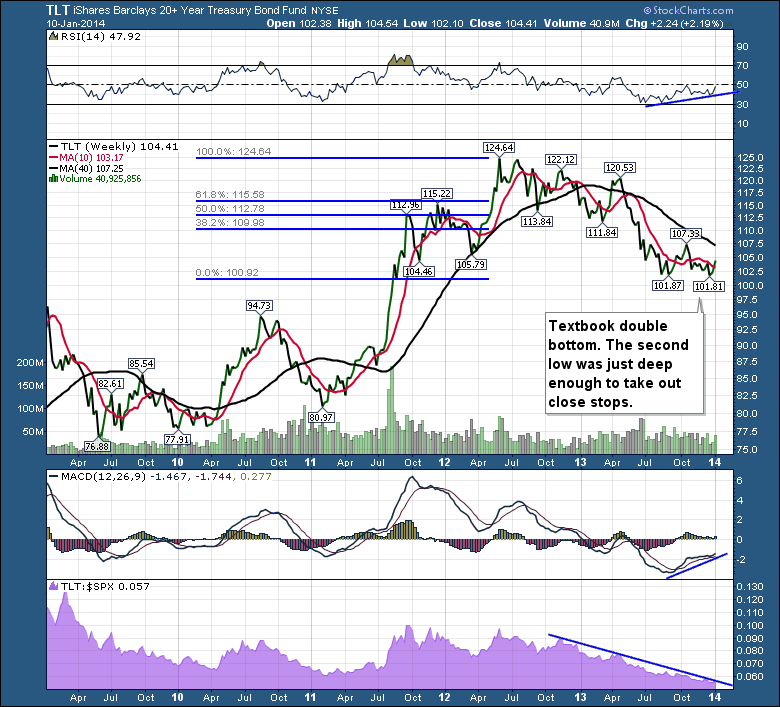
Task: Click the green up arrow beside Chg value
Action: 729,23
